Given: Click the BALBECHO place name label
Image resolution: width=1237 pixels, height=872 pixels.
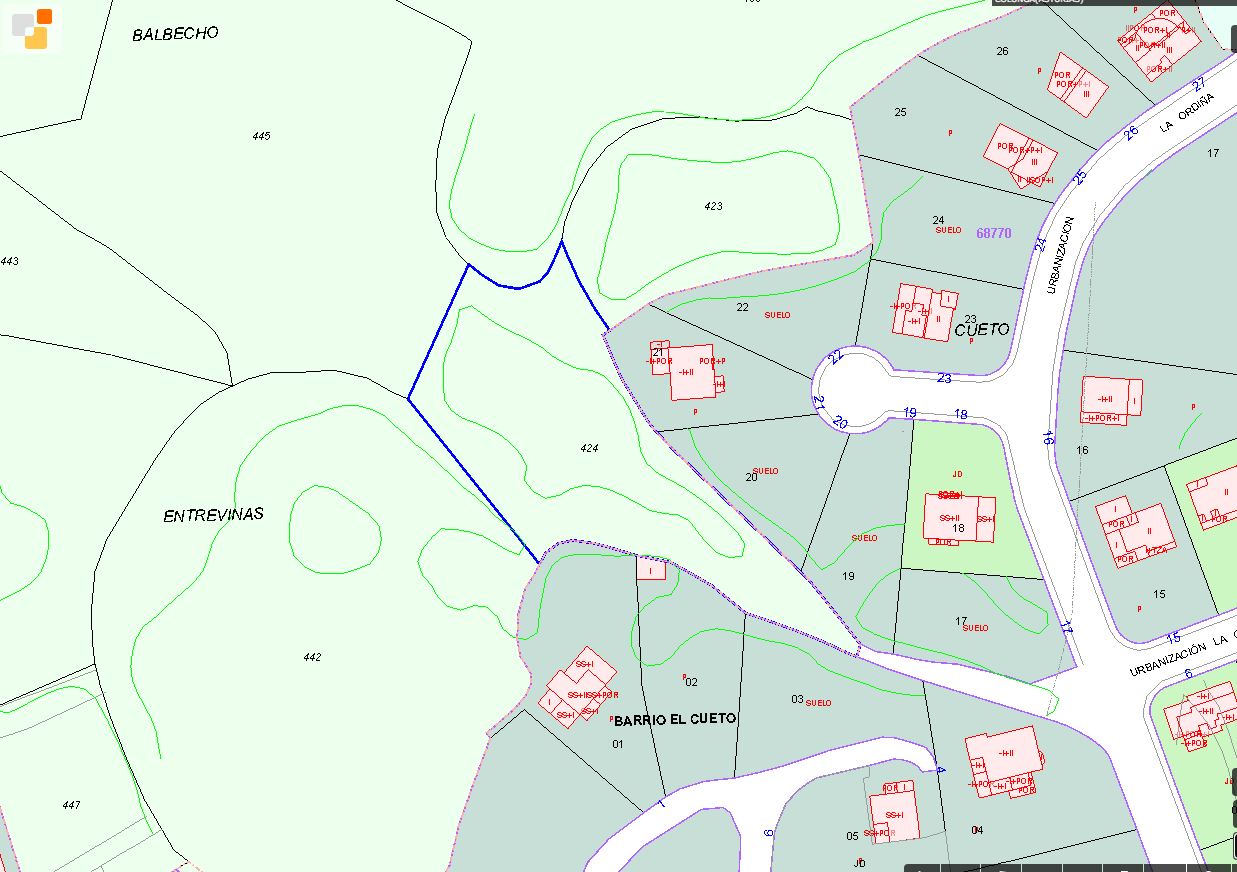Looking at the screenshot, I should pos(175,33).
